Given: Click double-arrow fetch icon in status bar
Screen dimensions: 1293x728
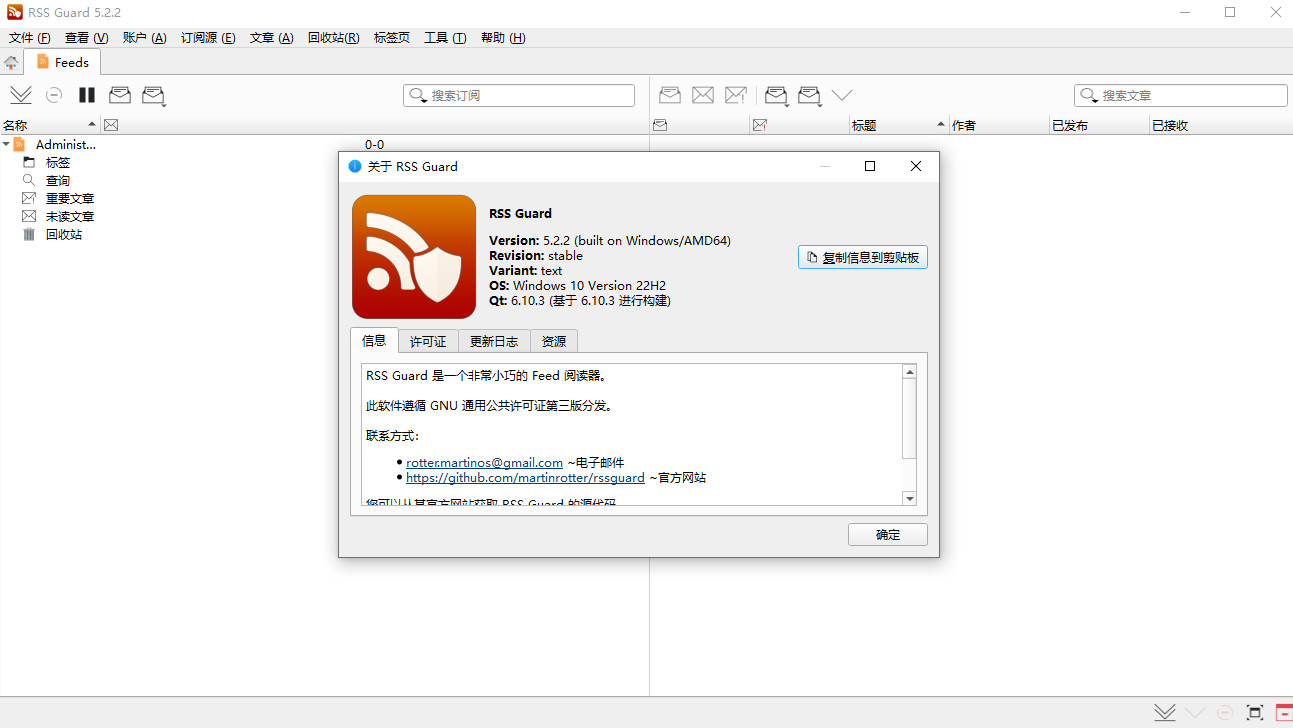Looking at the screenshot, I should (x=1165, y=713).
